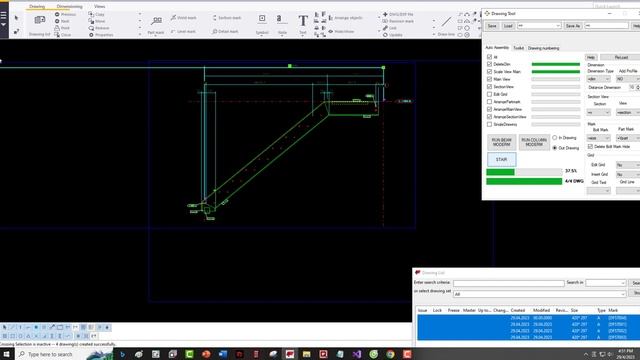Click the Save As button
Screen dimensions: 640x360
[572, 26]
